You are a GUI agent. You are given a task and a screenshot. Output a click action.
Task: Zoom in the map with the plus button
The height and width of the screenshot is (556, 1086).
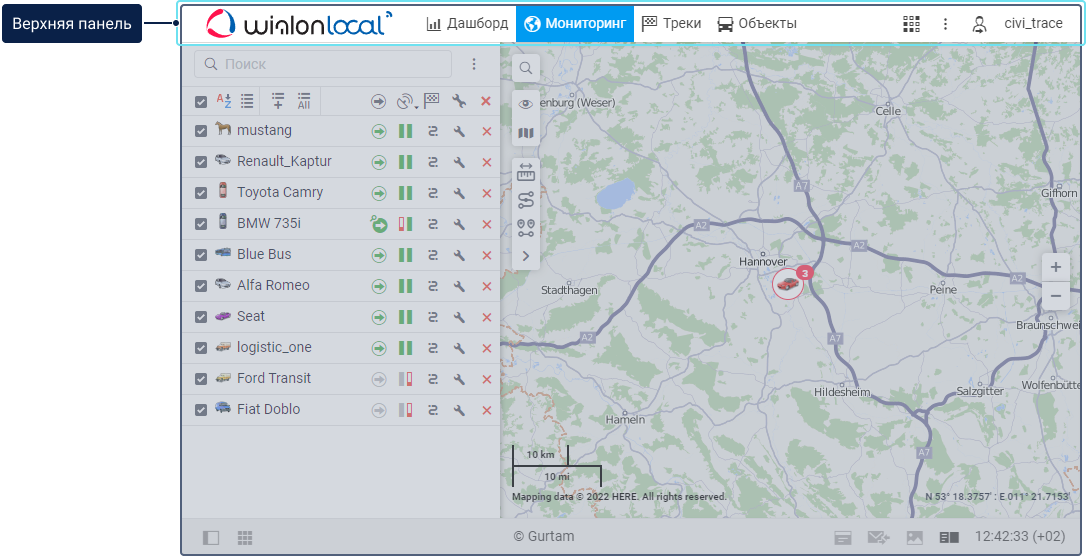(1056, 267)
